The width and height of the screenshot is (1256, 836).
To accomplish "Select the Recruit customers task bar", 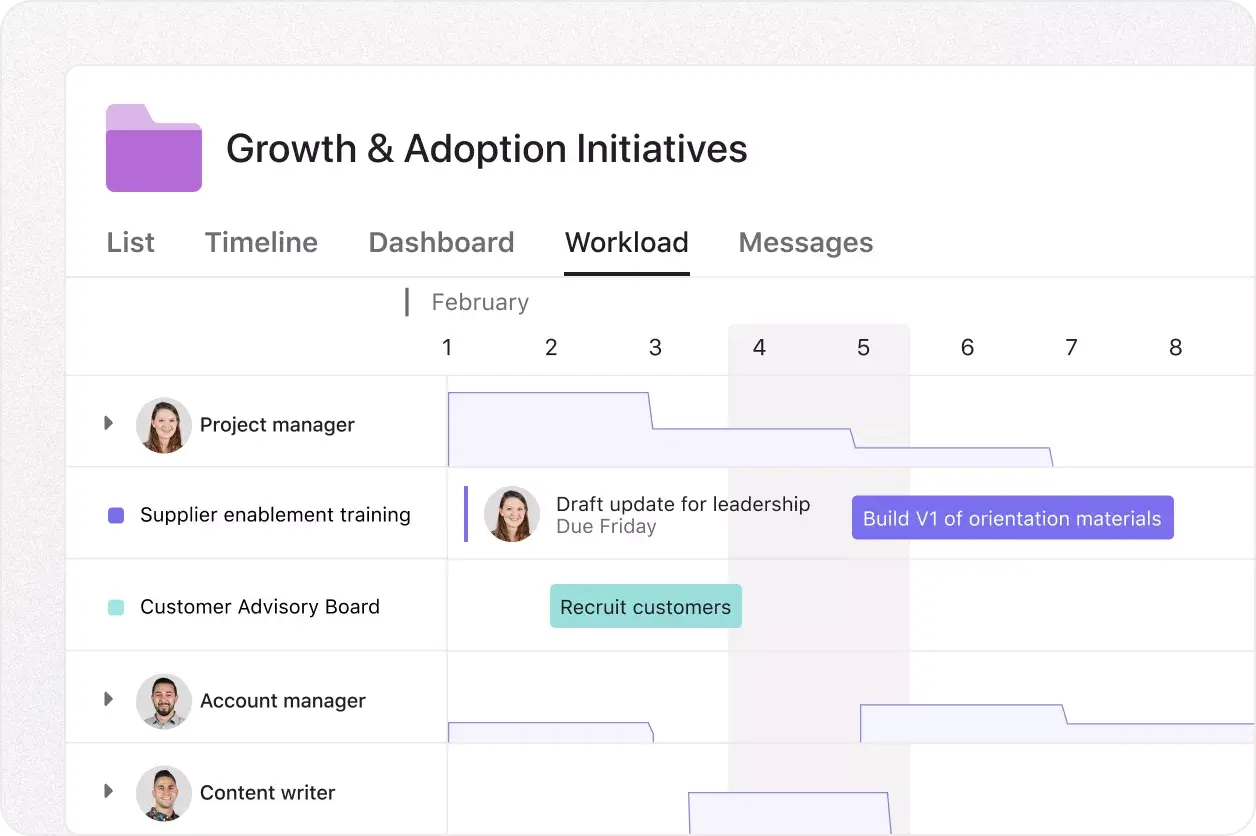I will pyautogui.click(x=645, y=606).
